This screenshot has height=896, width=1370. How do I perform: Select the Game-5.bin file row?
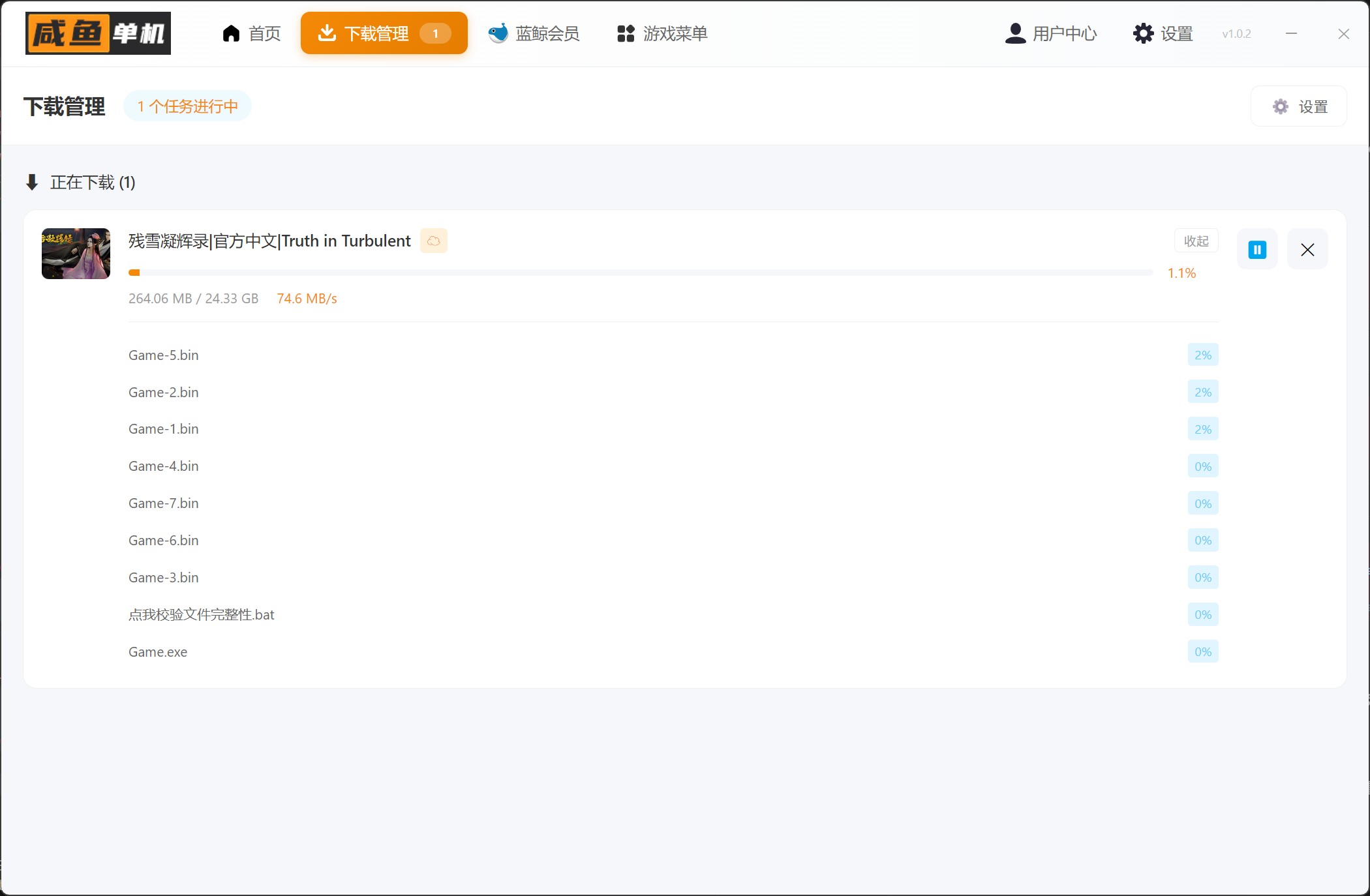[164, 355]
